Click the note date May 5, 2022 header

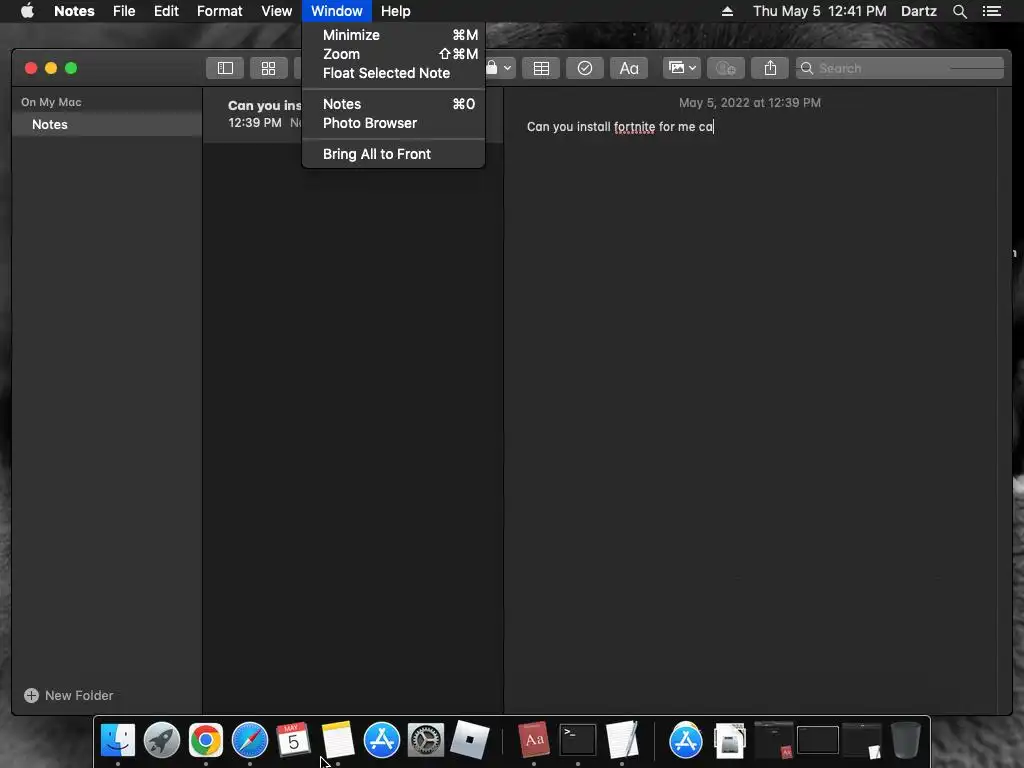tap(750, 103)
